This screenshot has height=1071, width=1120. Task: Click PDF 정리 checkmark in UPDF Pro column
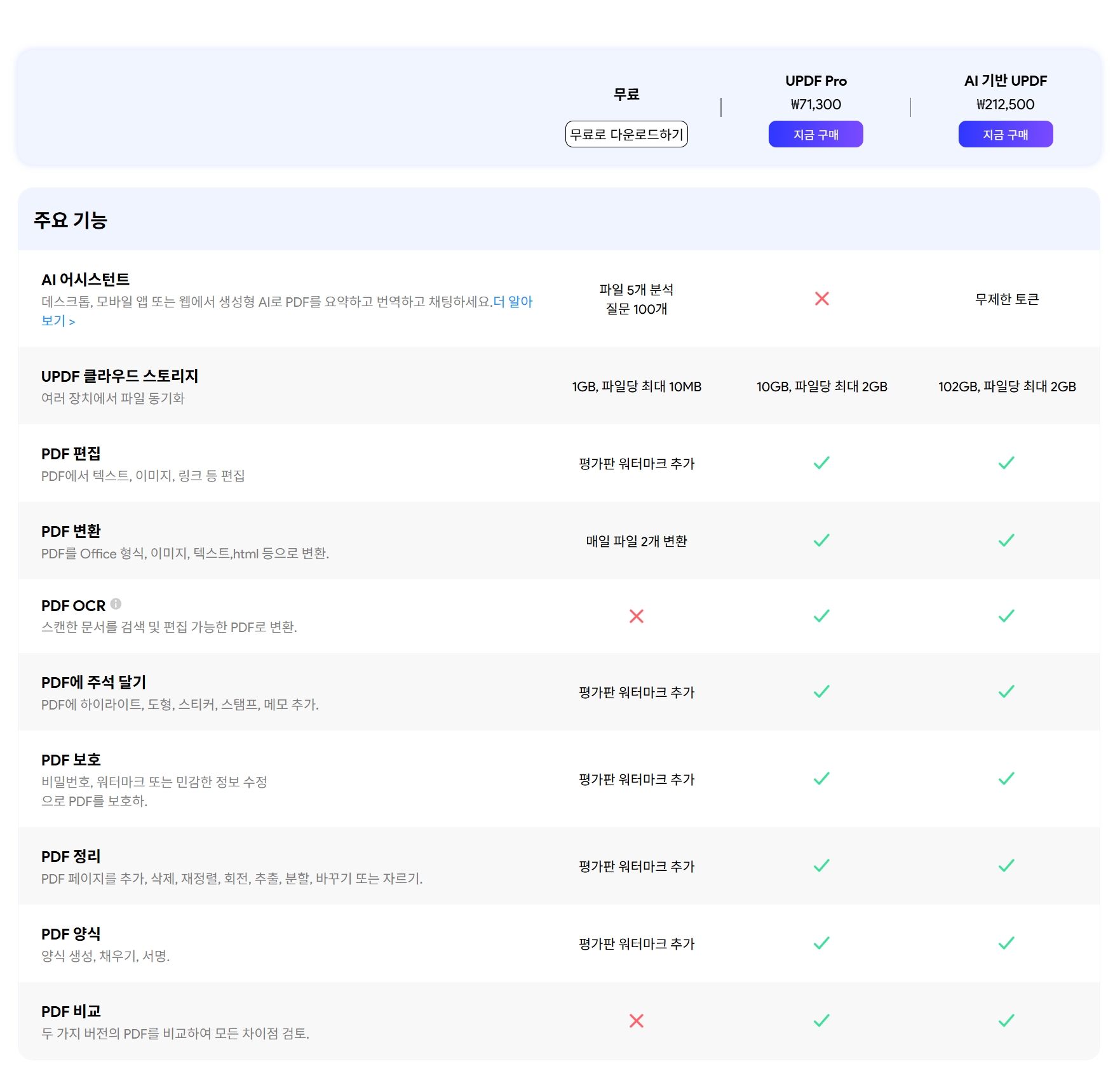point(822,866)
